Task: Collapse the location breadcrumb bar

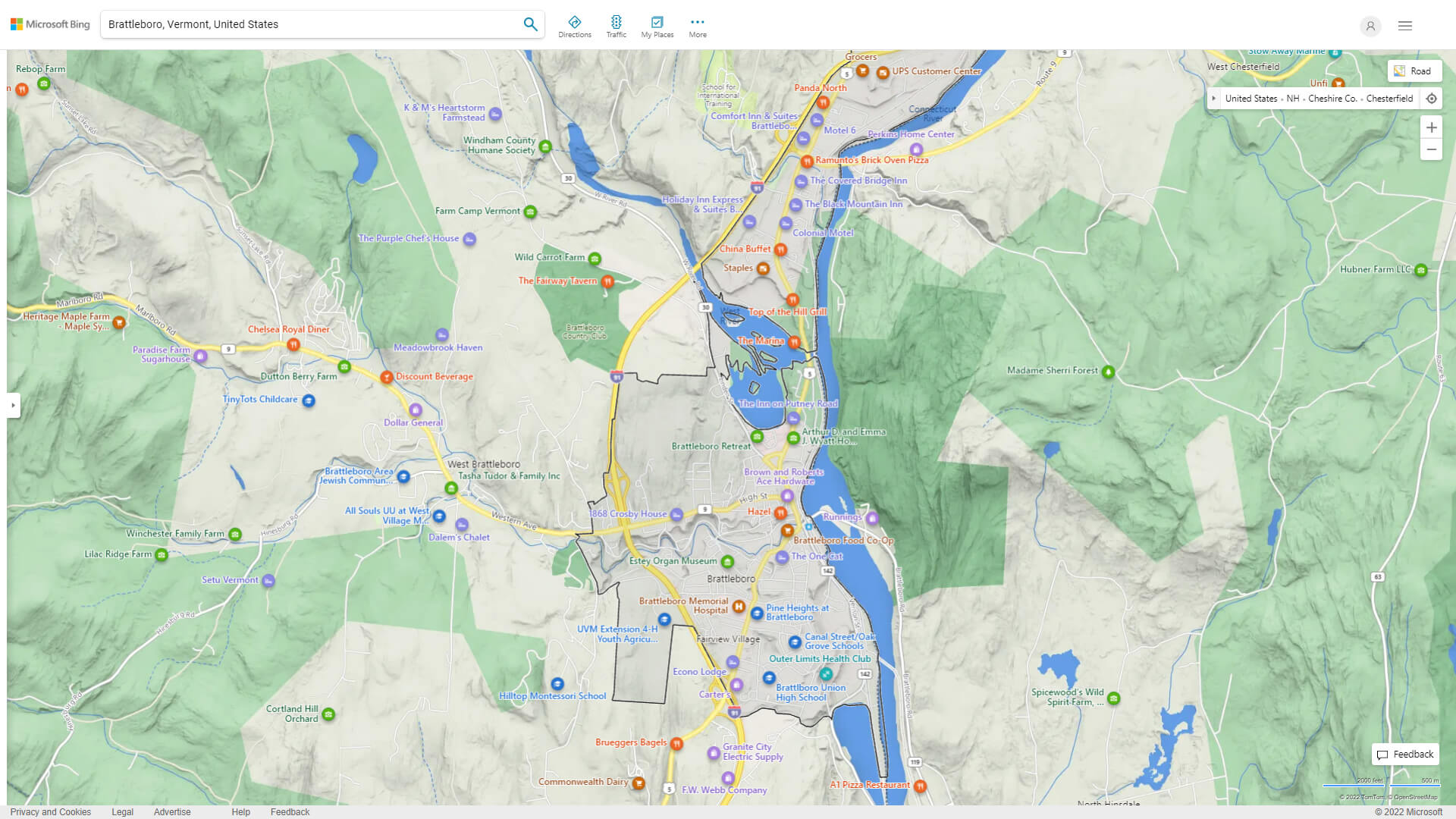Action: (1214, 98)
